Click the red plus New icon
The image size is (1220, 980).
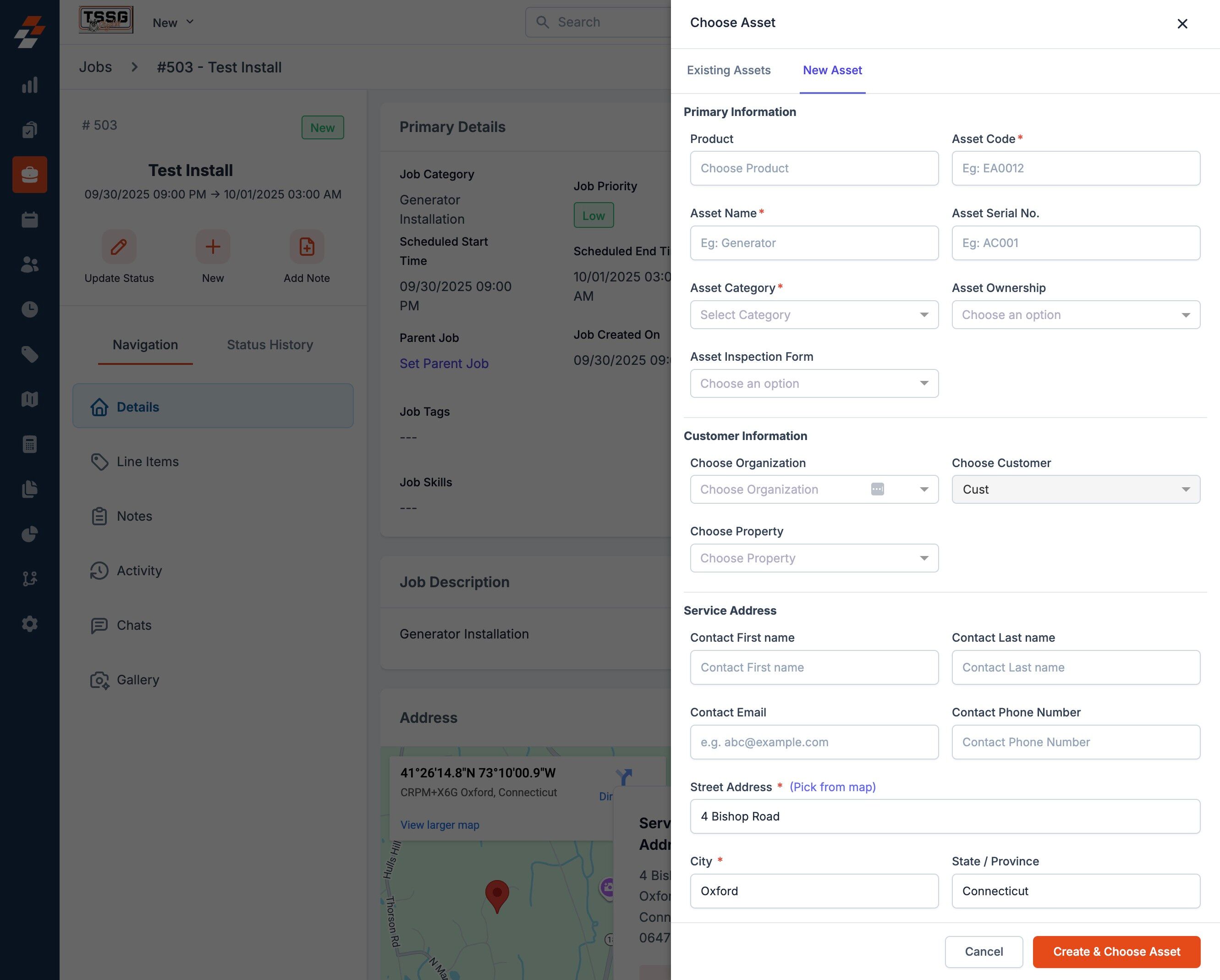point(213,247)
